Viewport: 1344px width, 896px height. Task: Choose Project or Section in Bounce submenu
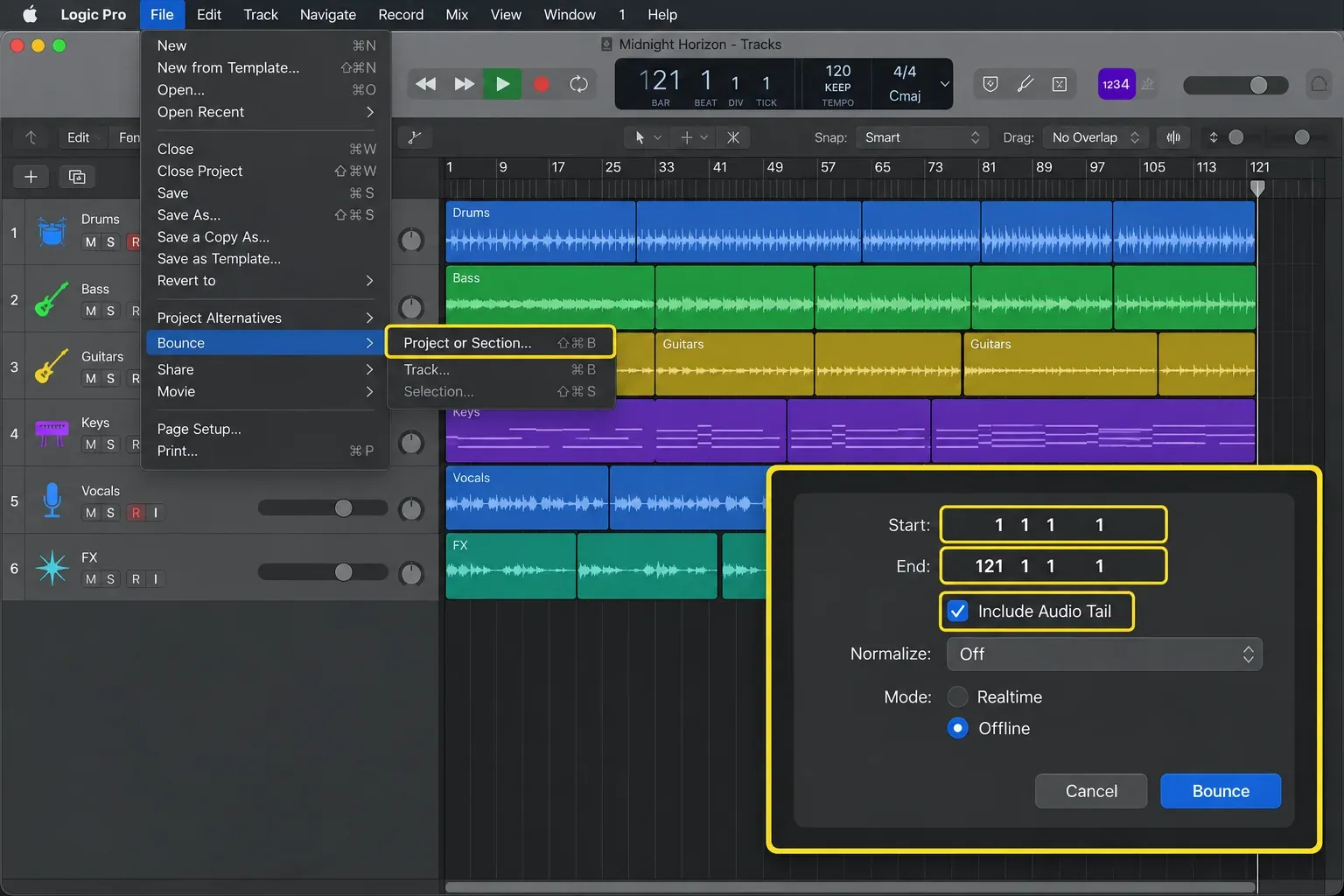point(500,343)
